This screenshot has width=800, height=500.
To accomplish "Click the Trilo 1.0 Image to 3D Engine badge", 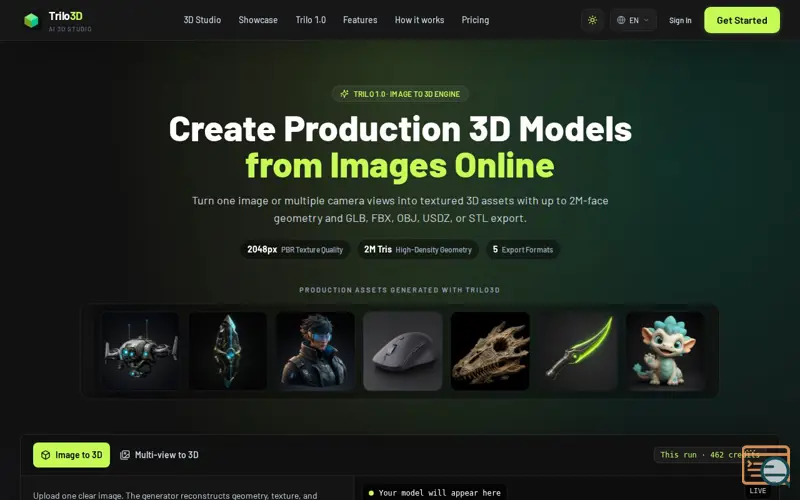I will coord(401,94).
